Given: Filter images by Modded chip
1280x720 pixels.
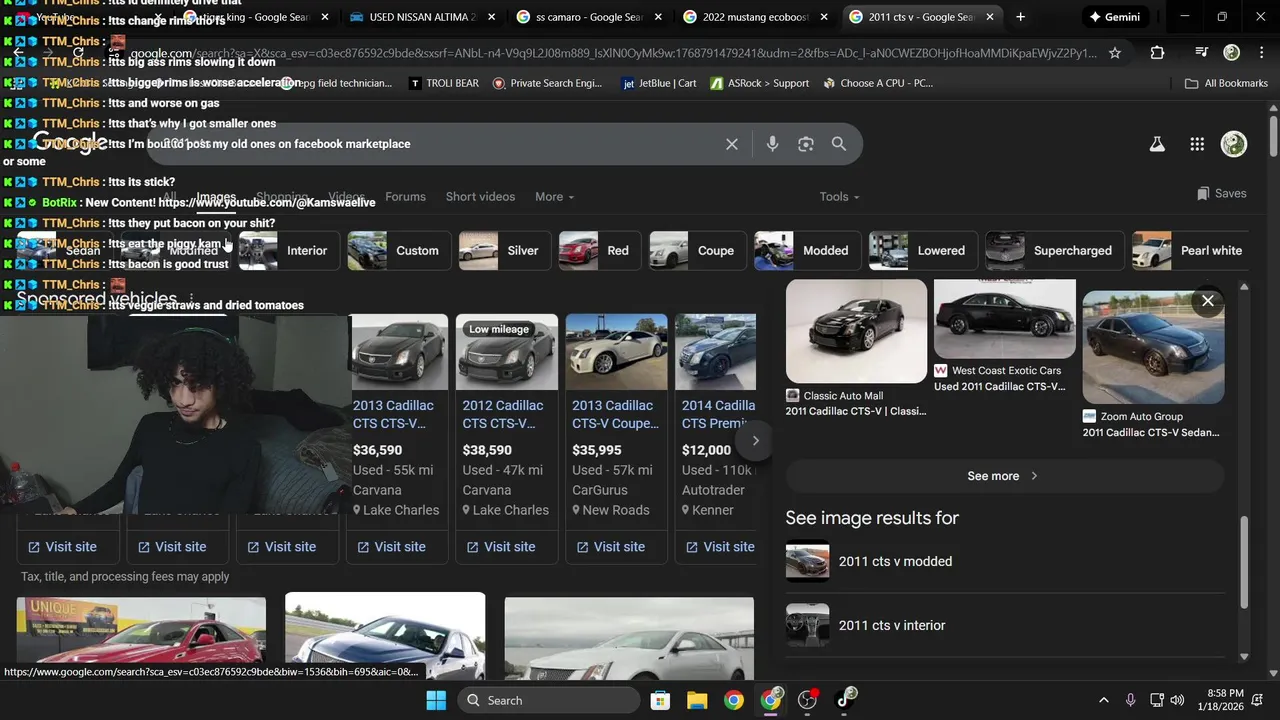Looking at the screenshot, I should click(808, 251).
